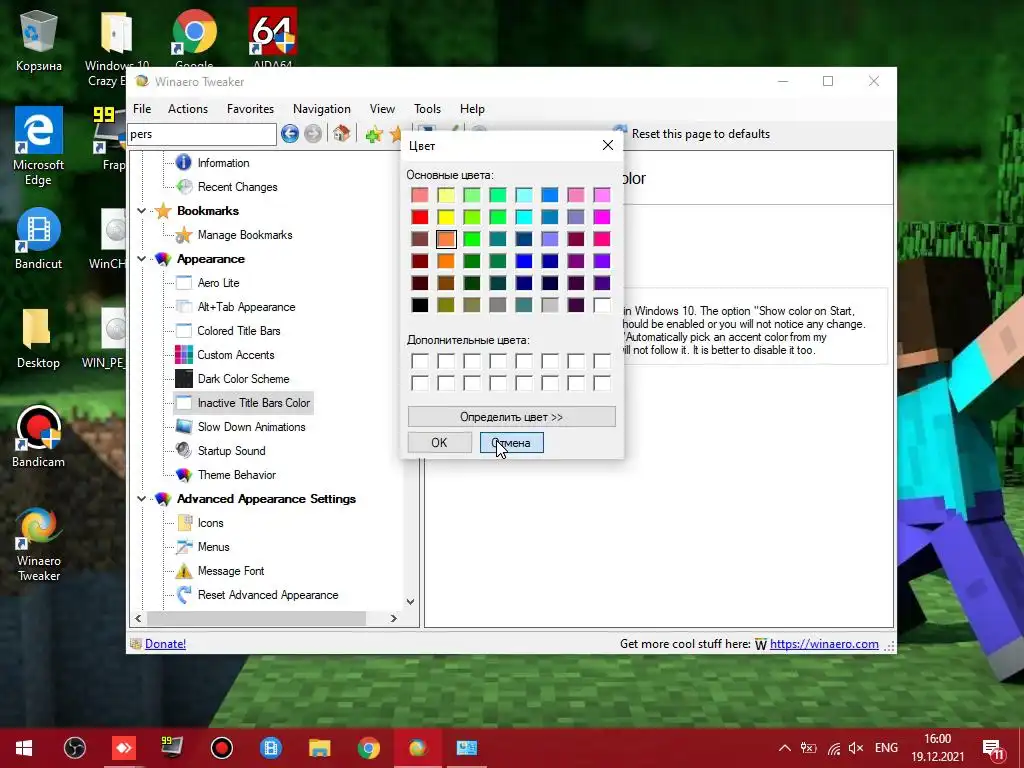The height and width of the screenshot is (768, 1024).
Task: Click the Back navigation arrow in toolbar
Action: (290, 134)
